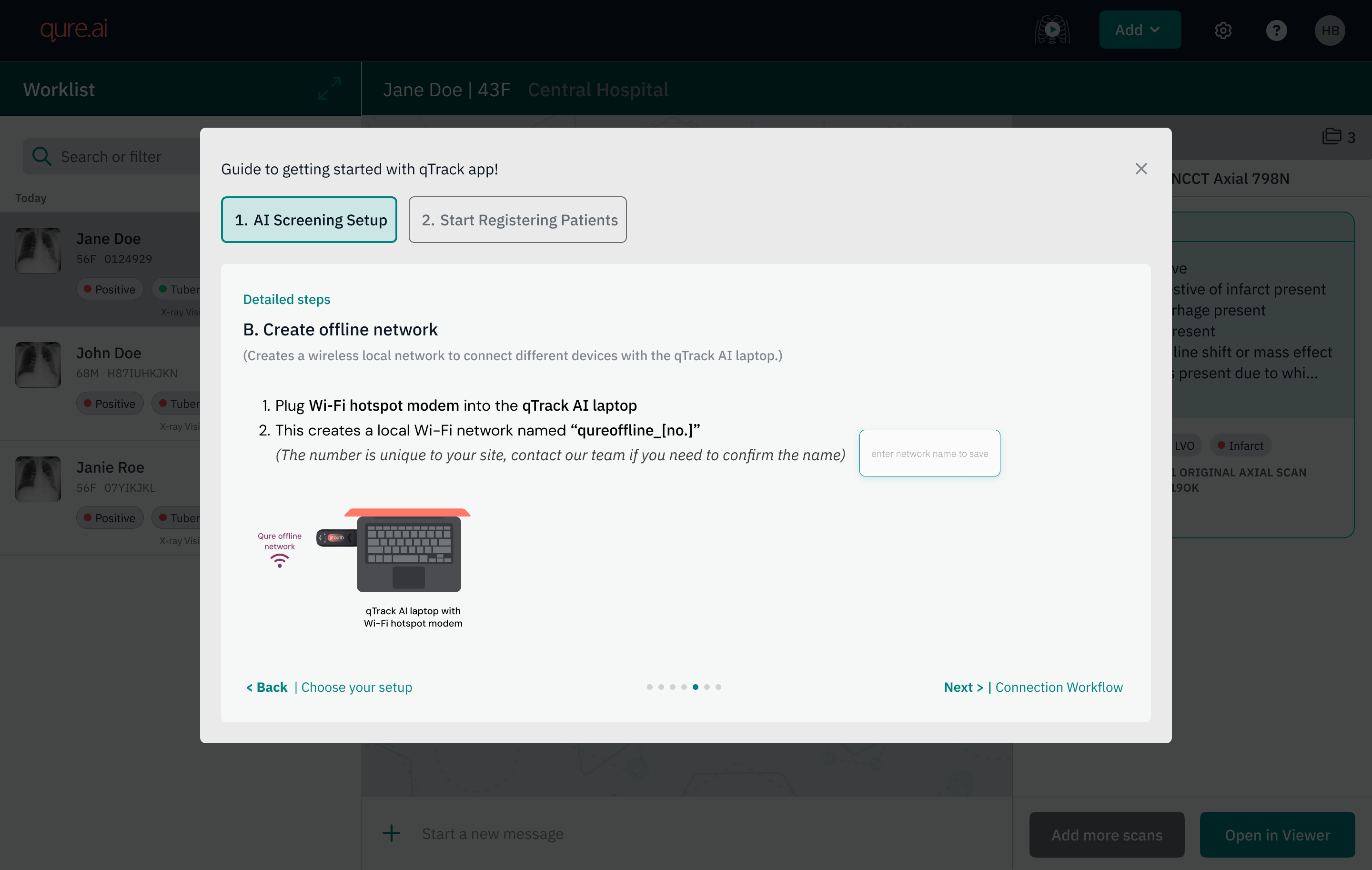This screenshot has height=870, width=1372.
Task: Click the HB user avatar
Action: click(x=1330, y=30)
